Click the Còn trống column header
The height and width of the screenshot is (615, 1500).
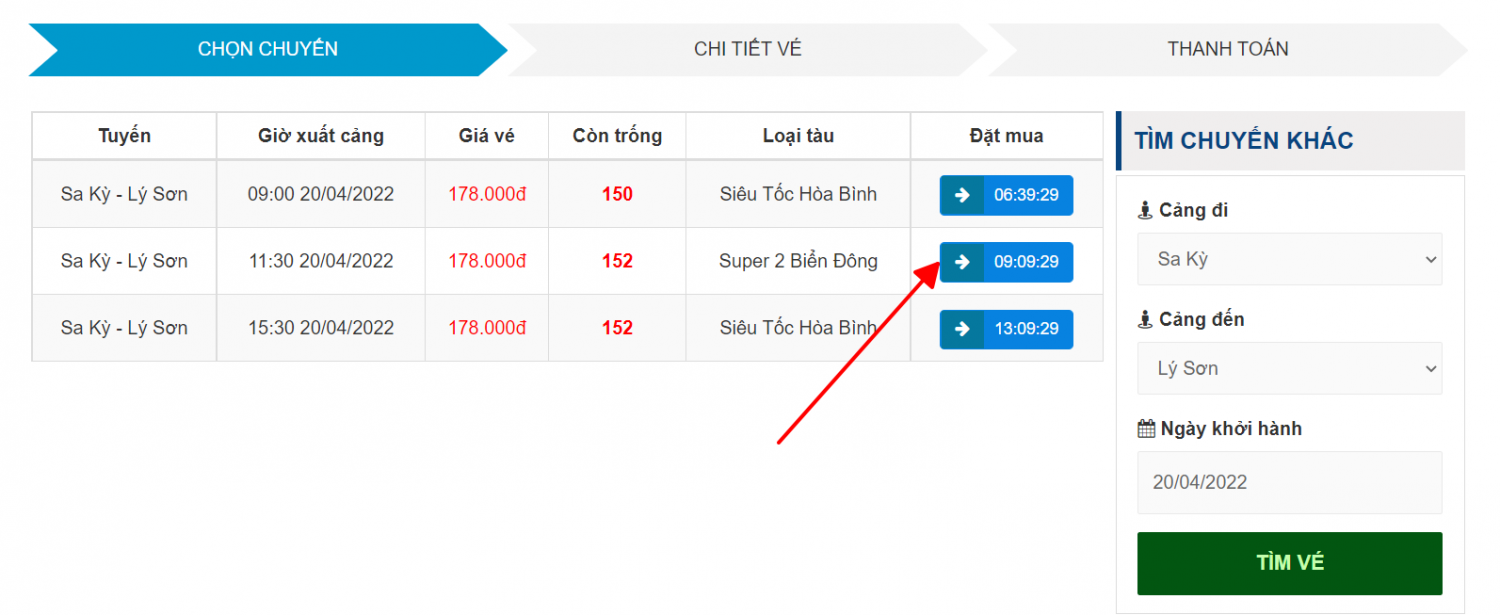(617, 136)
